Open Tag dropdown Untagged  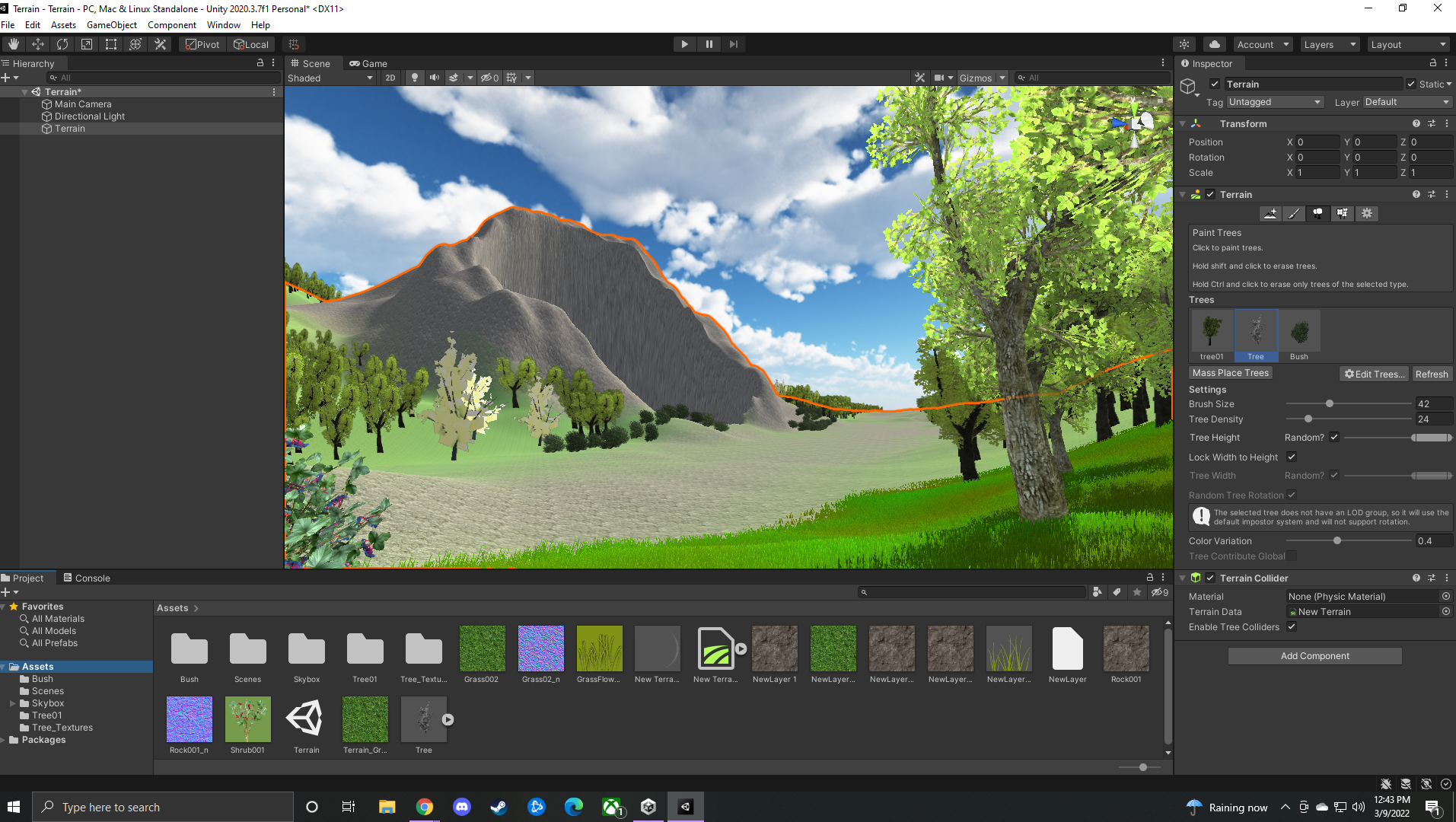pyautogui.click(x=1275, y=103)
